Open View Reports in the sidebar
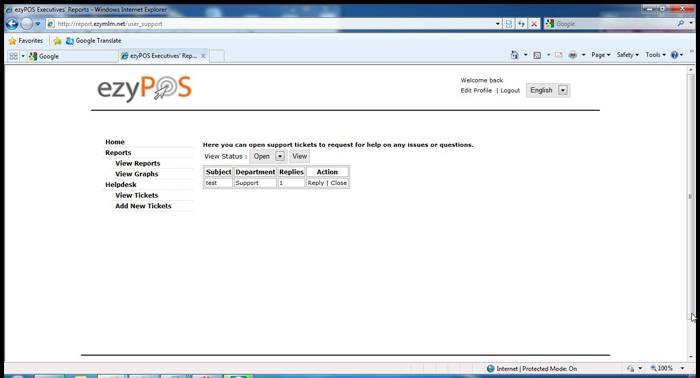This screenshot has width=700, height=378. tap(138, 163)
